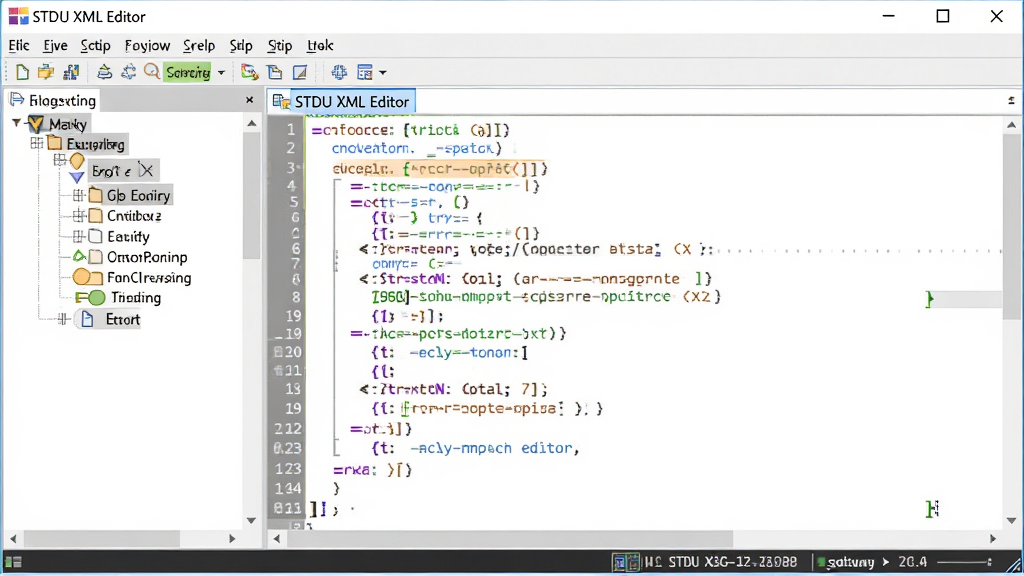Open the Srelp menu
This screenshot has height=576, width=1024.
[199, 45]
